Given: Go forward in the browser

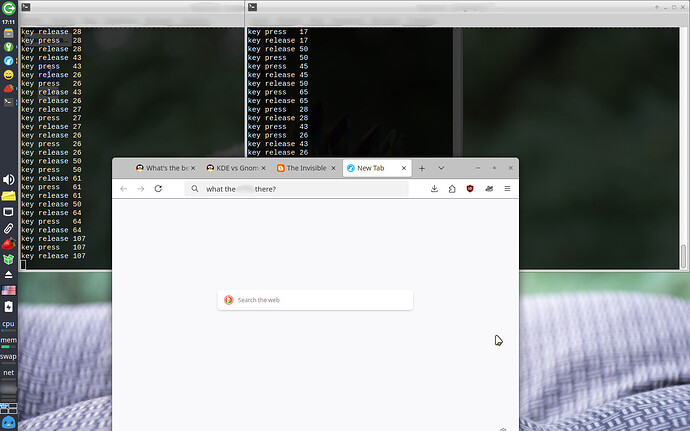Looking at the screenshot, I should [x=141, y=189].
